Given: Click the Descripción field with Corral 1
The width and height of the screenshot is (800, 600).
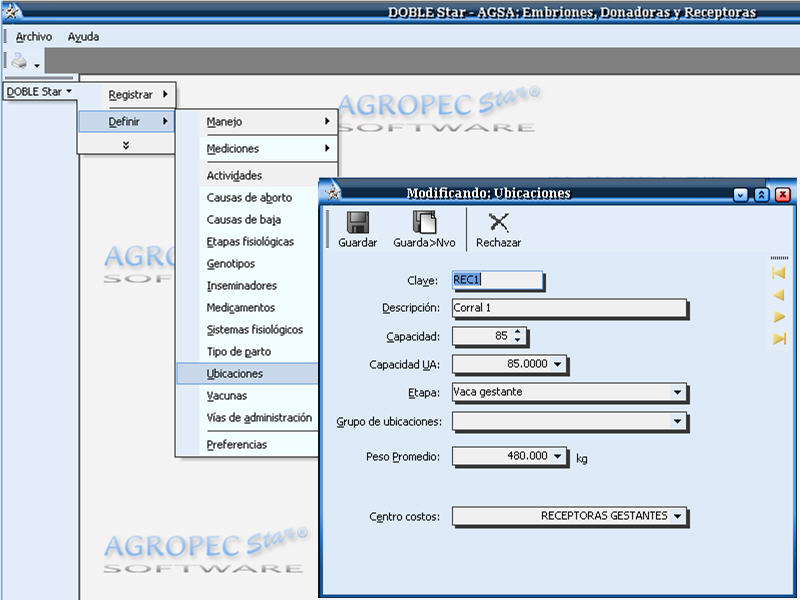Looking at the screenshot, I should pos(569,308).
